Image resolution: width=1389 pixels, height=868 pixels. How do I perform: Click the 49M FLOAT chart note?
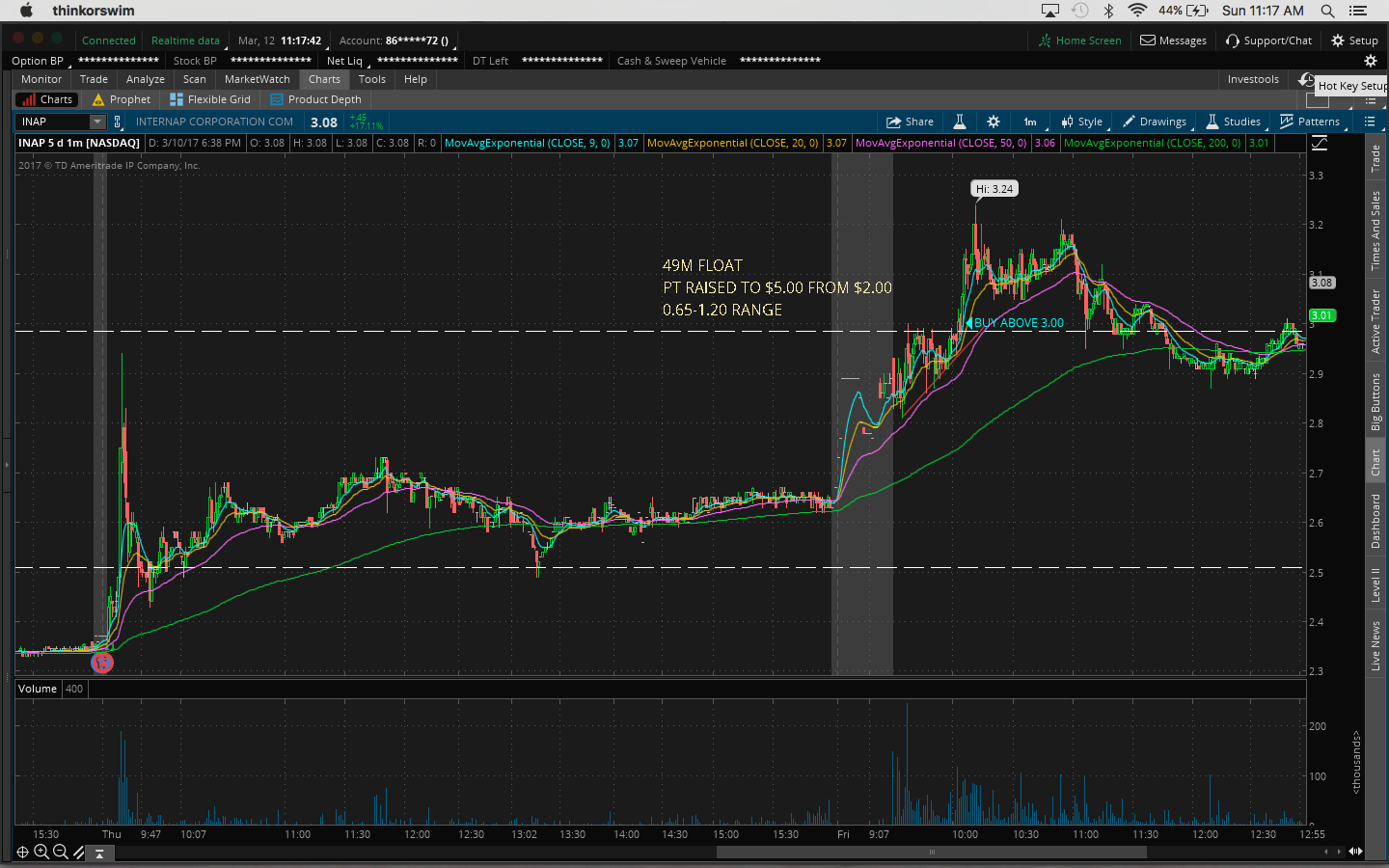tap(702, 265)
